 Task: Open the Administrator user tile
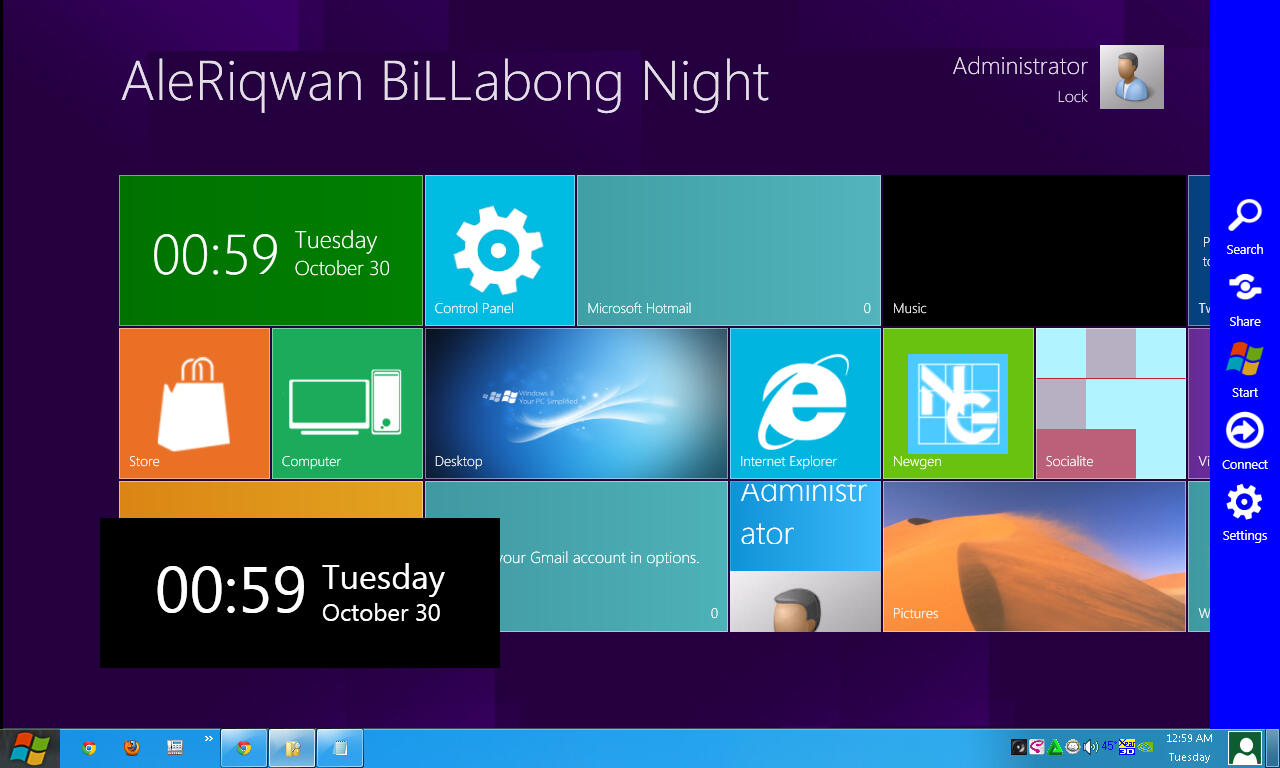pos(805,556)
